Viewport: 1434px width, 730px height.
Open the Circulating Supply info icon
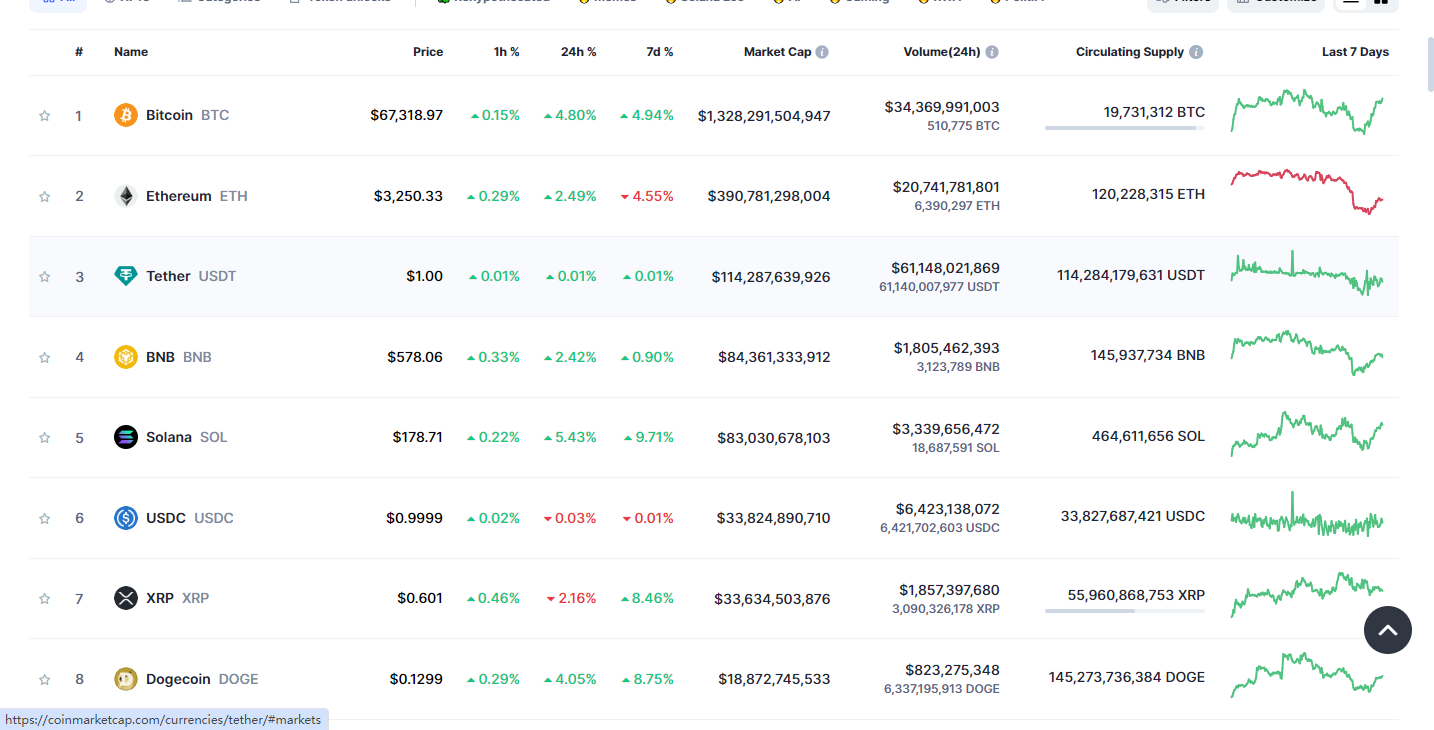point(1196,52)
